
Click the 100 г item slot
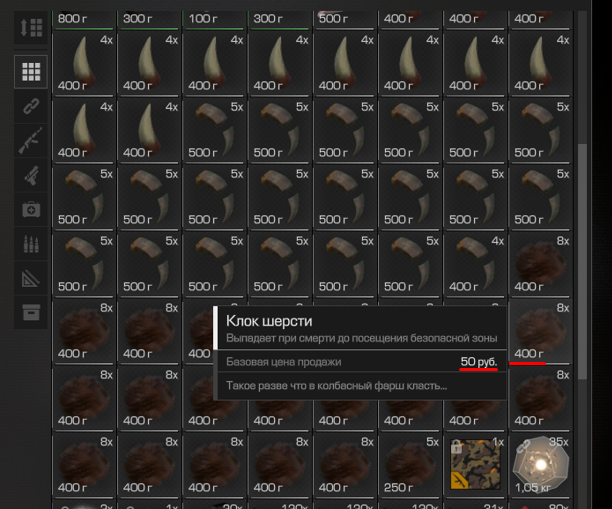coord(214,19)
